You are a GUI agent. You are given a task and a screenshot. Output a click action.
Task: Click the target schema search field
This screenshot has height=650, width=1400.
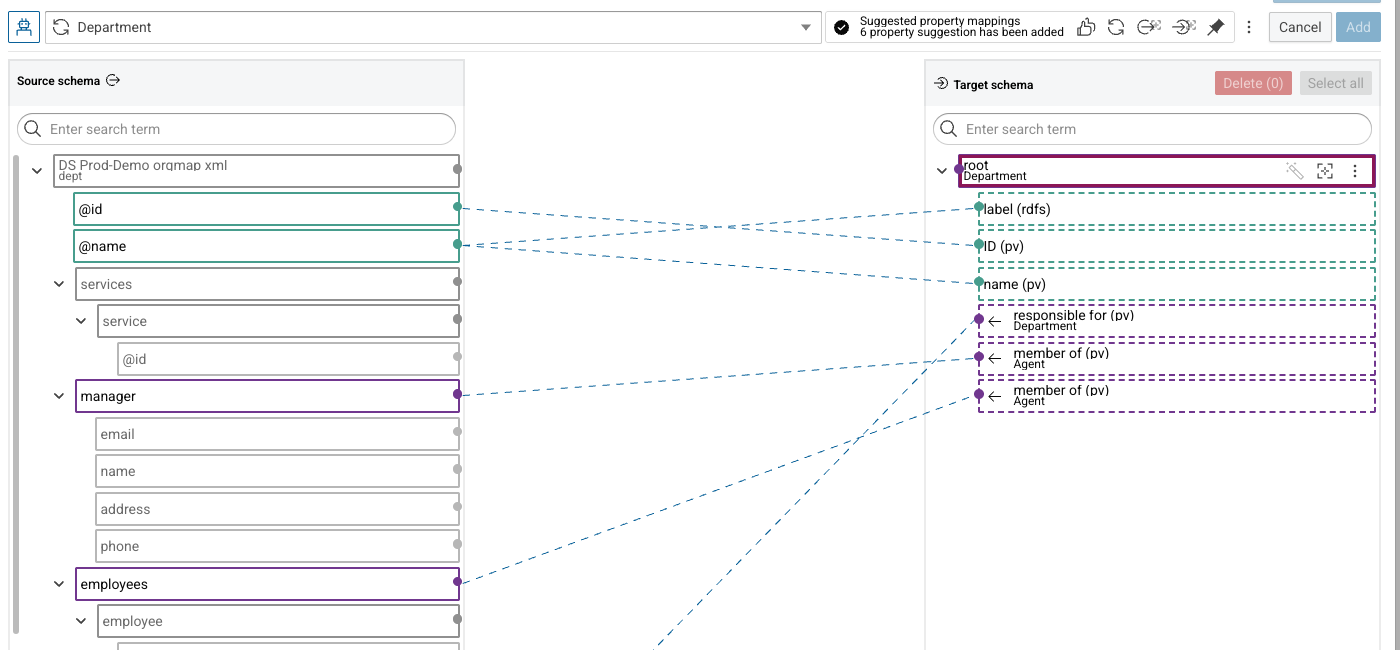point(1152,129)
